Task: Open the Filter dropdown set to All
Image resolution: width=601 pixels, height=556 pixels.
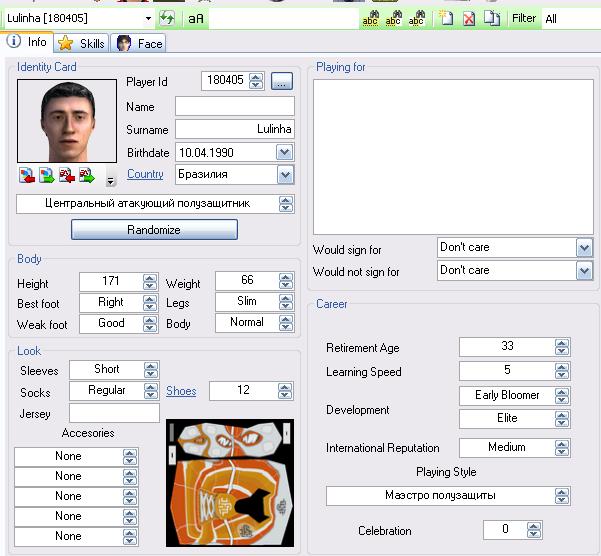Action: click(x=571, y=19)
